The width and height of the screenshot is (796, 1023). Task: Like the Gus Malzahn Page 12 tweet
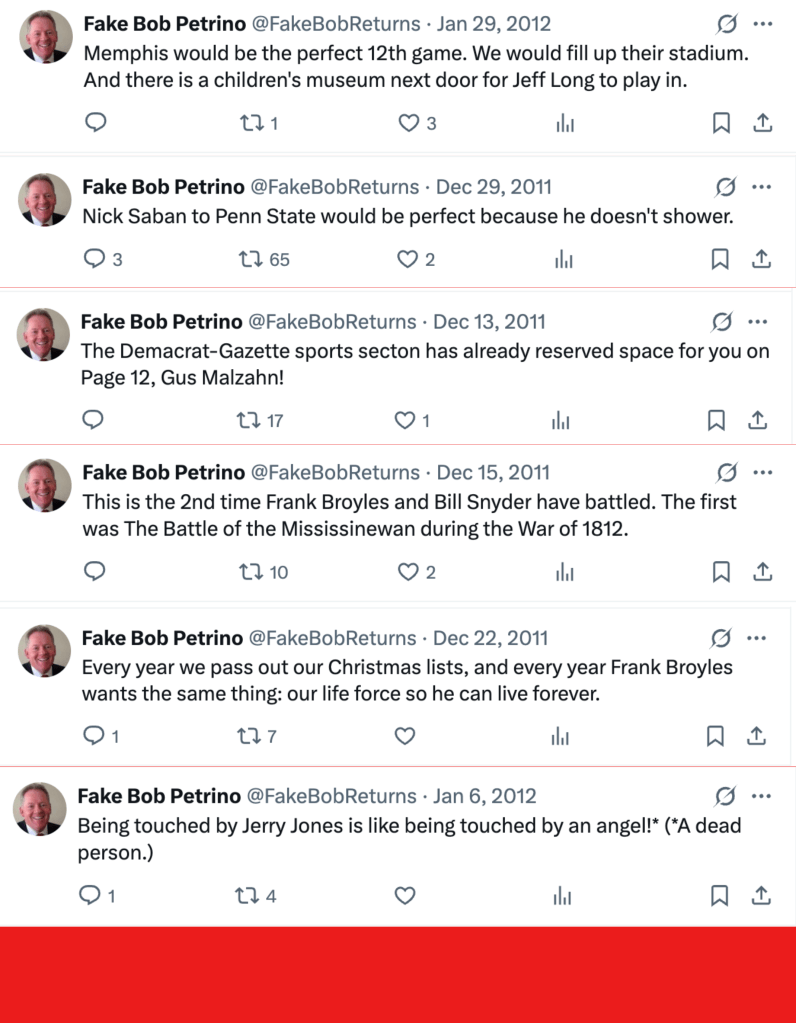[x=405, y=421]
